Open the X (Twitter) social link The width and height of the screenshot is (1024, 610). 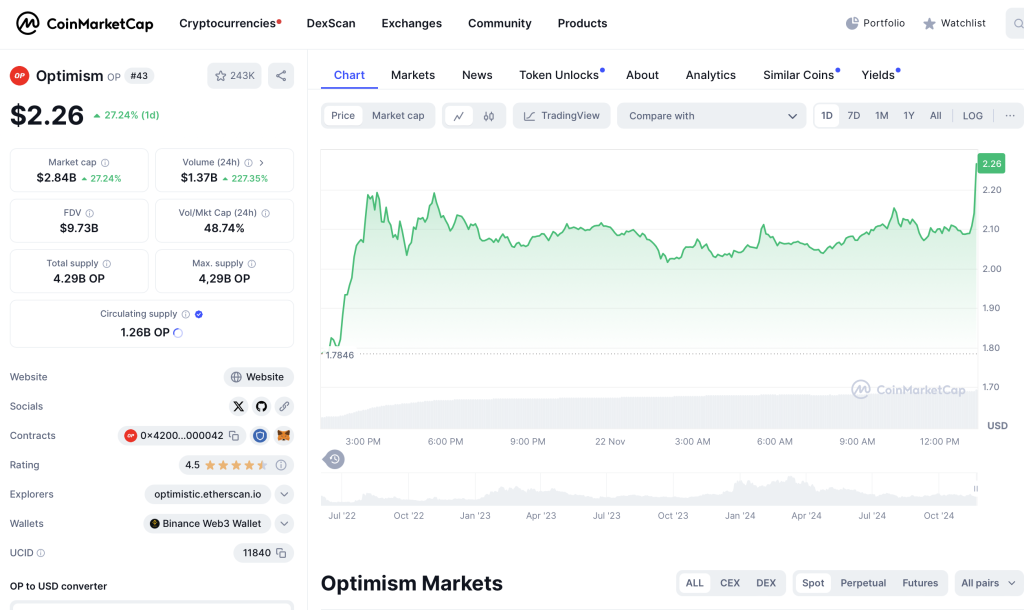pos(238,406)
